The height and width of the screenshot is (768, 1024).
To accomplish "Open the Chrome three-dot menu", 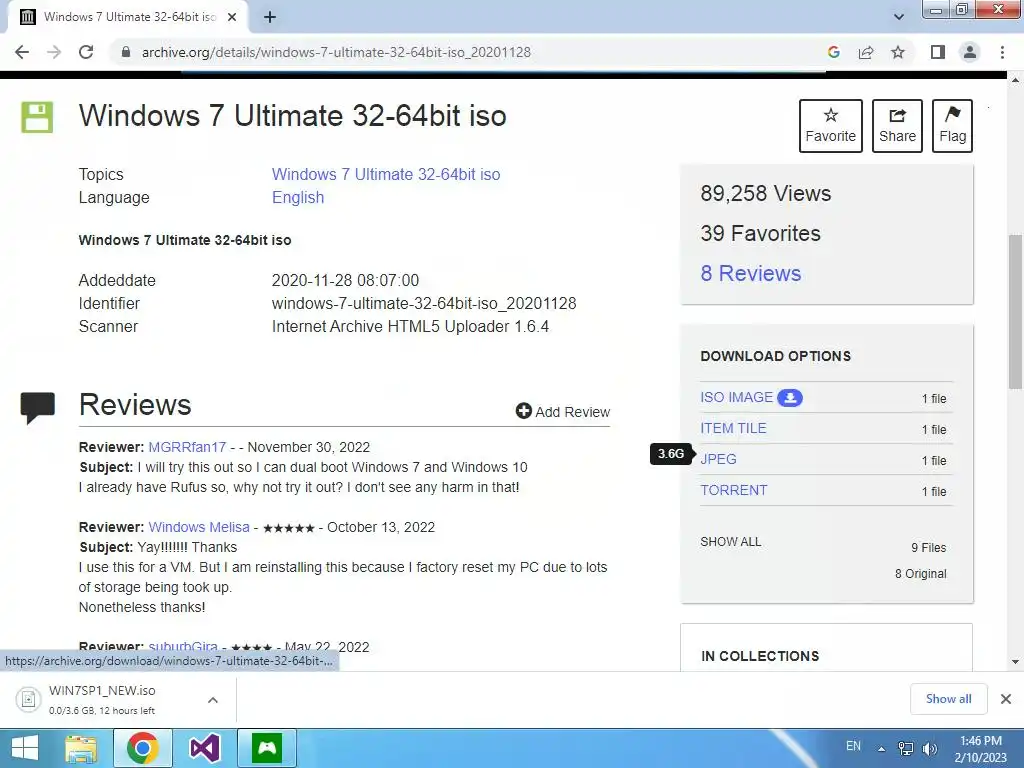I will [1002, 52].
